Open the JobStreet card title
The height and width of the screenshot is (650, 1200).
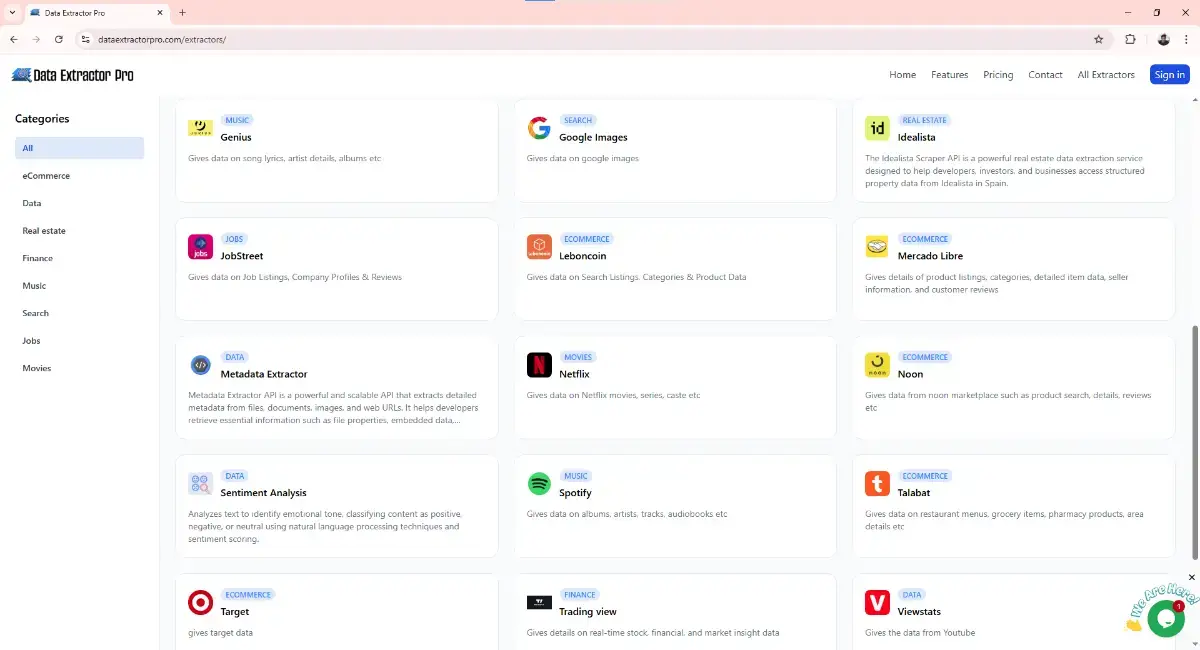(242, 256)
